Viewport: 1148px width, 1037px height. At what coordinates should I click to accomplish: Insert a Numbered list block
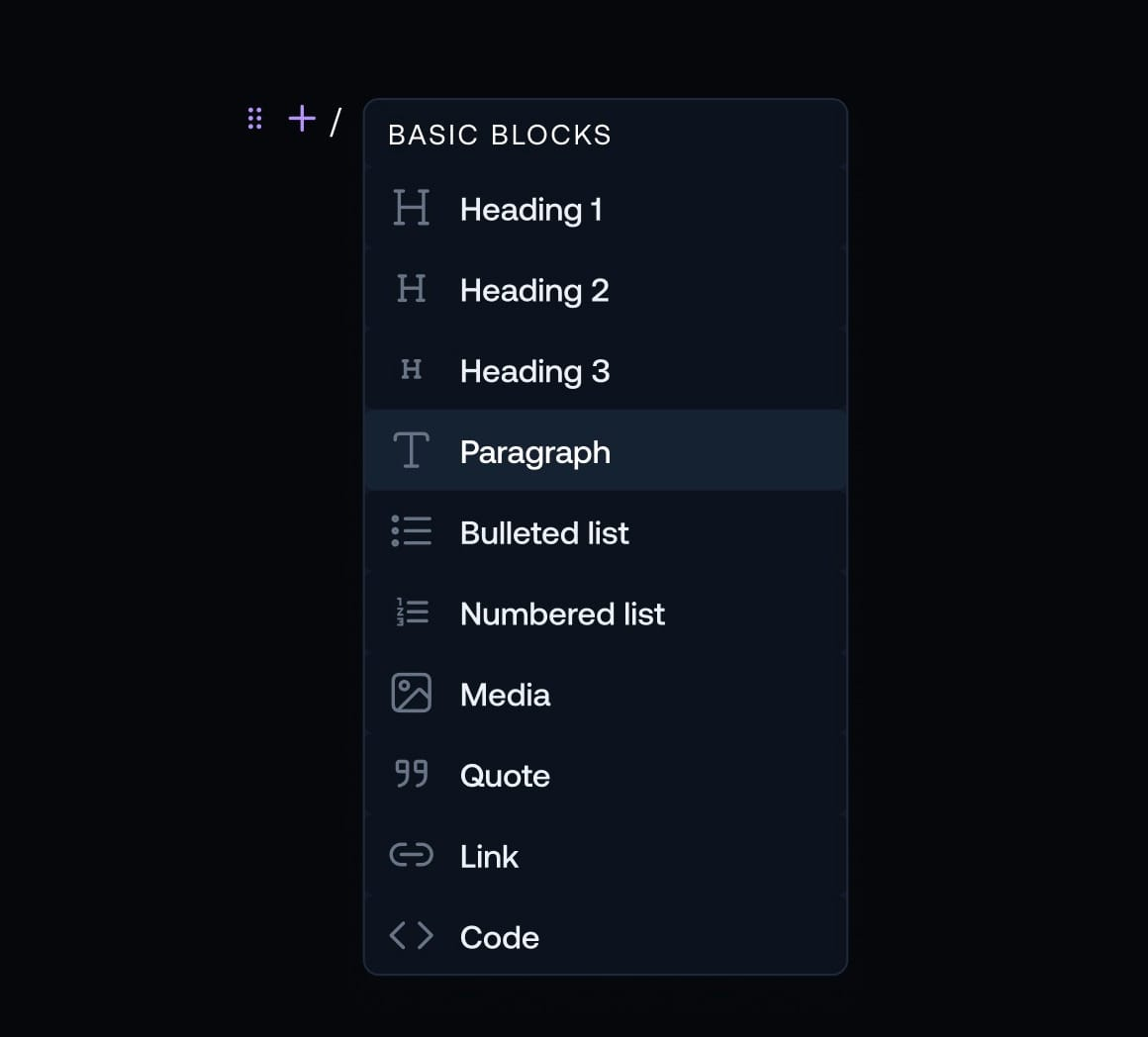(562, 613)
